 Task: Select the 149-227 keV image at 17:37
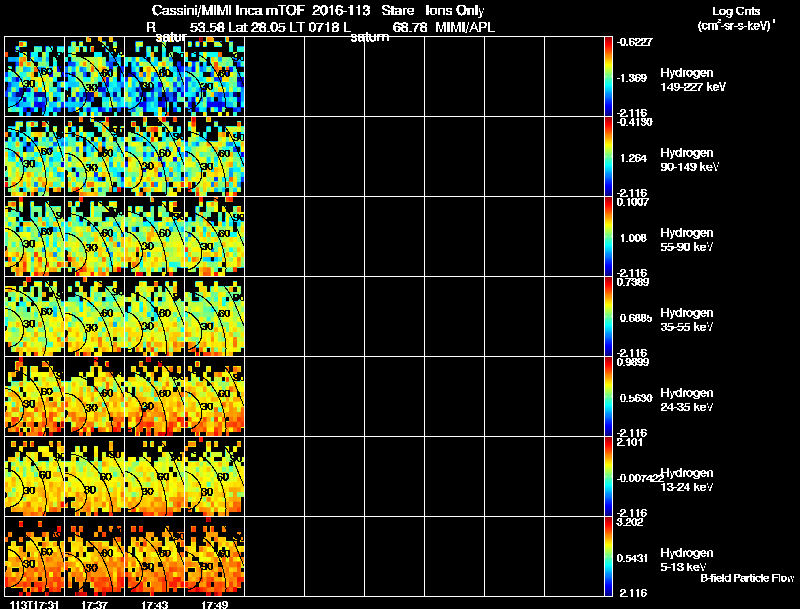pyautogui.click(x=94, y=77)
